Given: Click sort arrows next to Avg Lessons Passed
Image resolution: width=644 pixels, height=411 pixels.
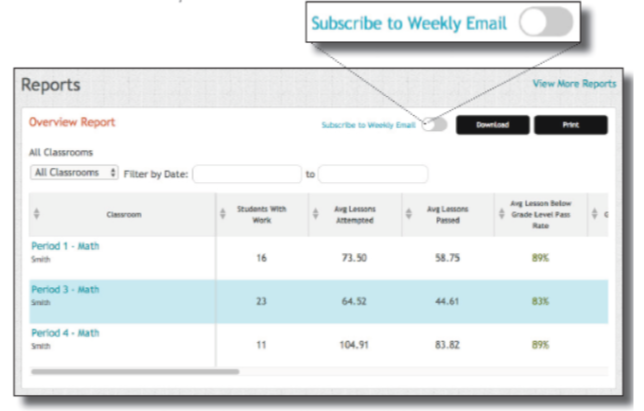Looking at the screenshot, I should click(x=406, y=213).
